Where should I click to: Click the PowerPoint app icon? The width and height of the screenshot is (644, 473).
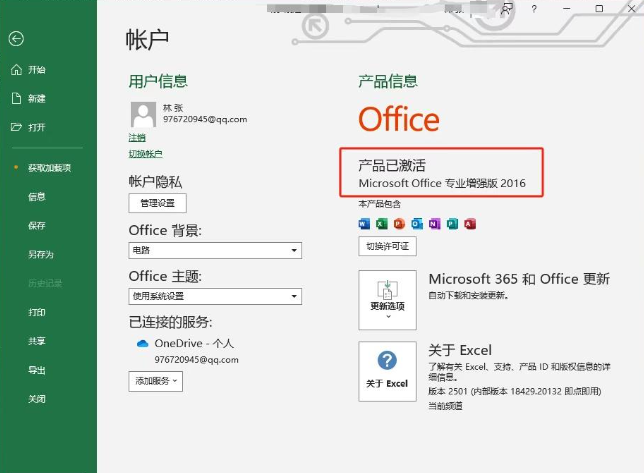coord(399,224)
